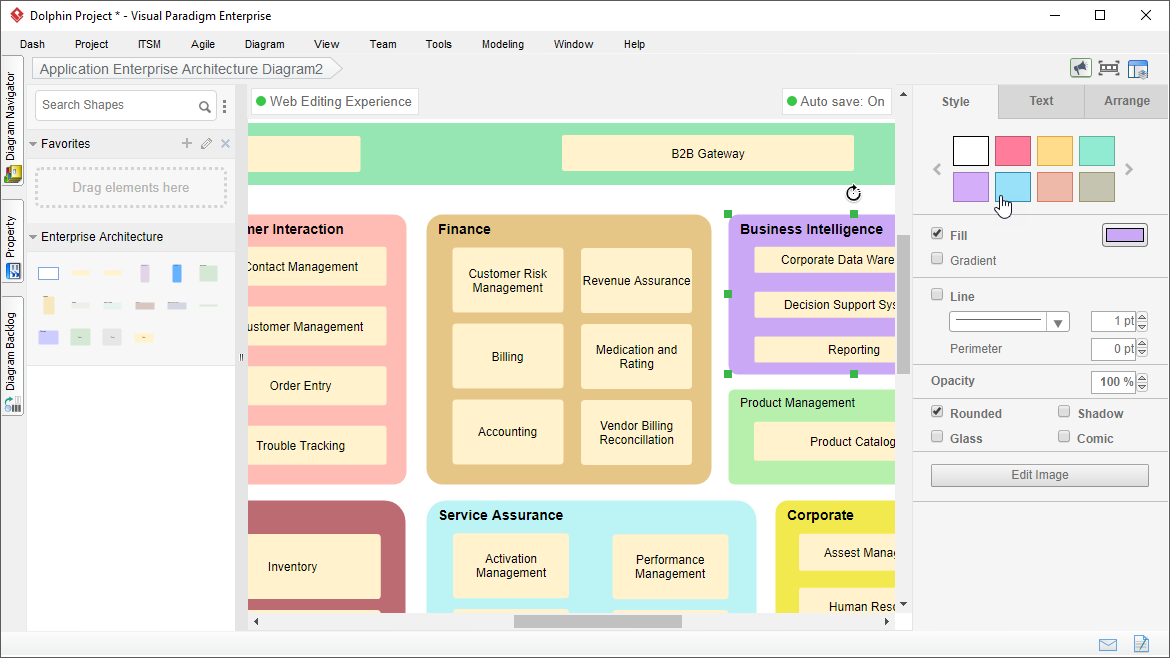Select the tall purple shape in the palette

145,273
